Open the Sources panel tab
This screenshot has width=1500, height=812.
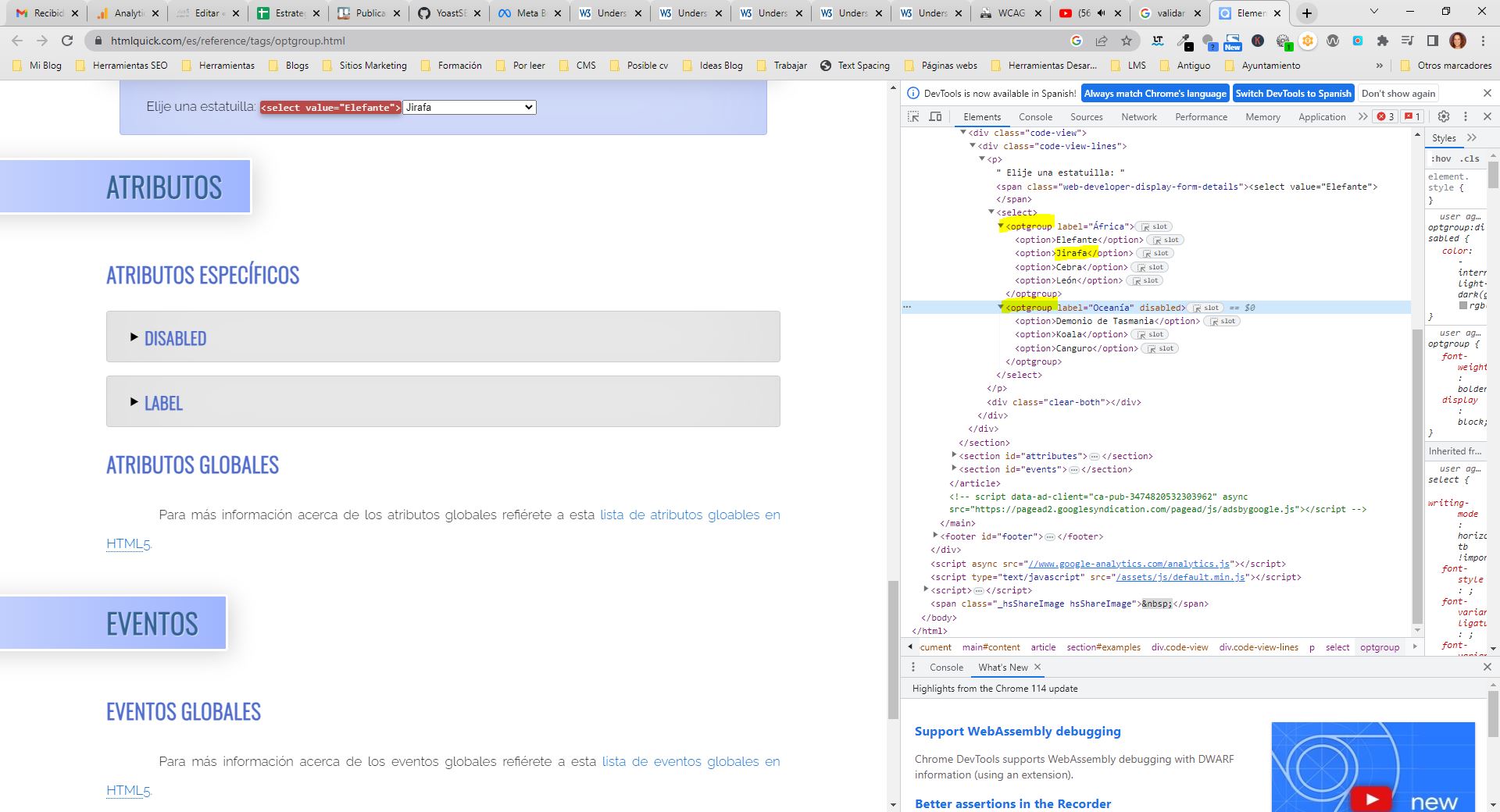pos(1086,117)
